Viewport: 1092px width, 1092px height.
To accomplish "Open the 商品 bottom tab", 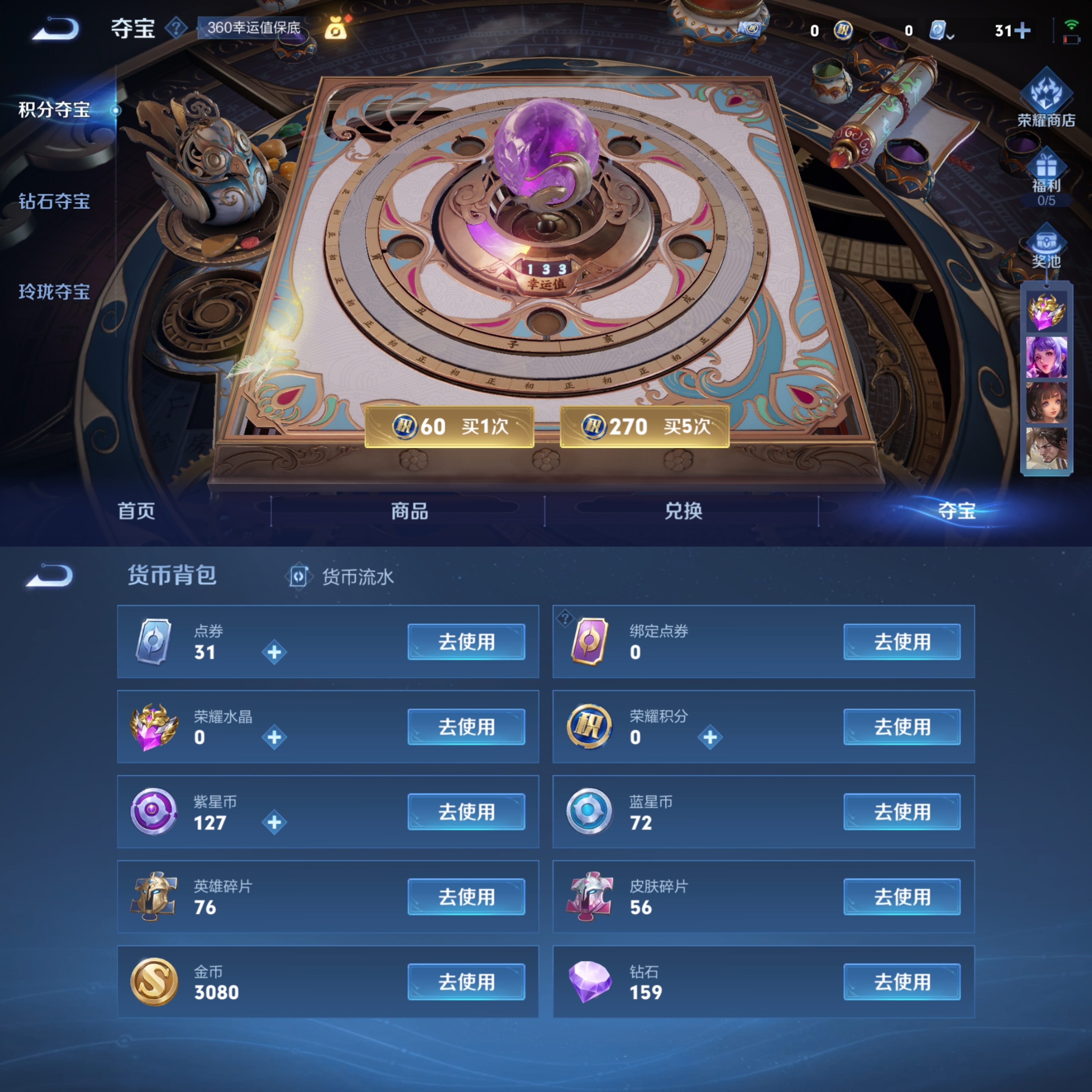I will 409,511.
